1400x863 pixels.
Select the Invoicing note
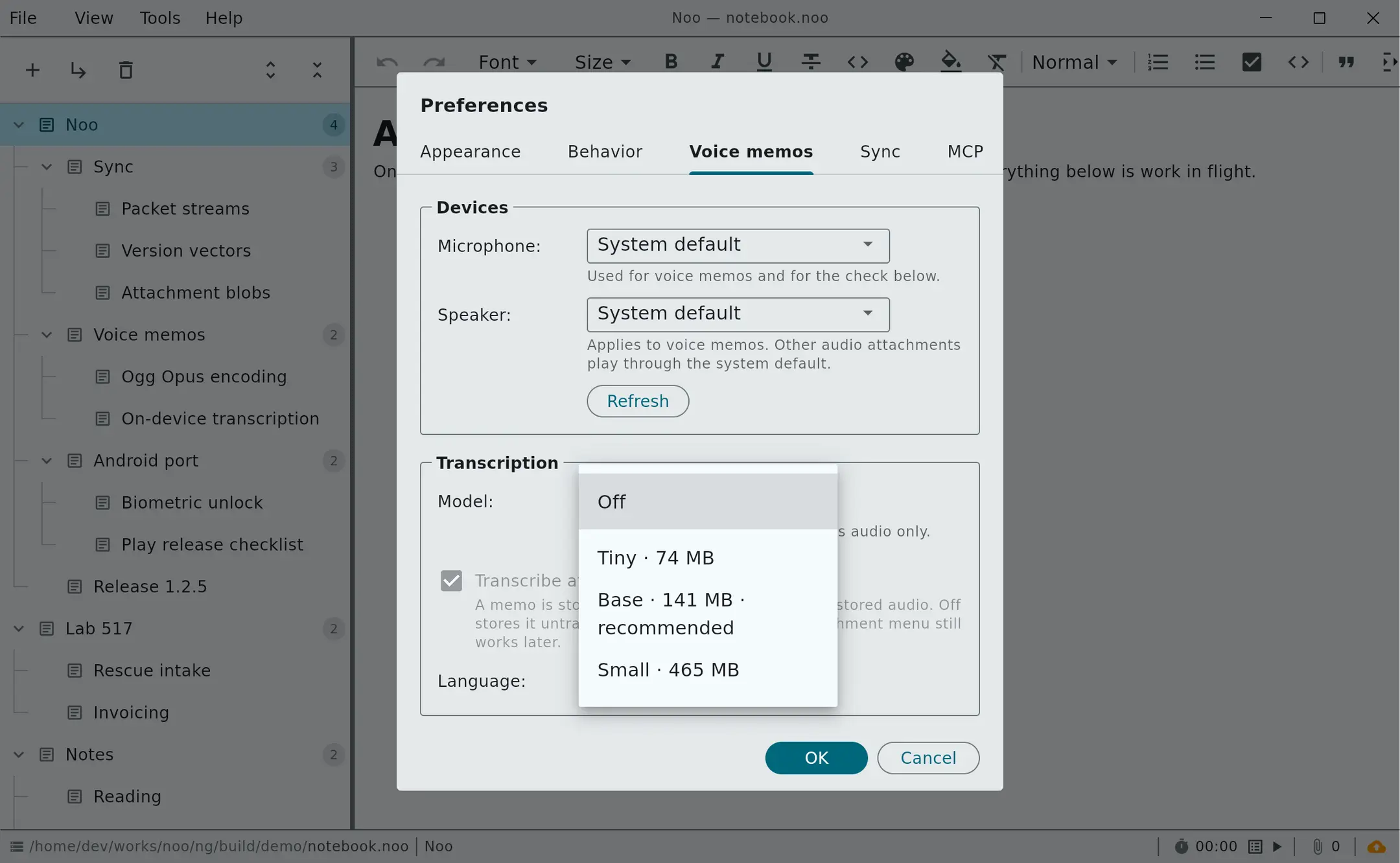pos(131,713)
